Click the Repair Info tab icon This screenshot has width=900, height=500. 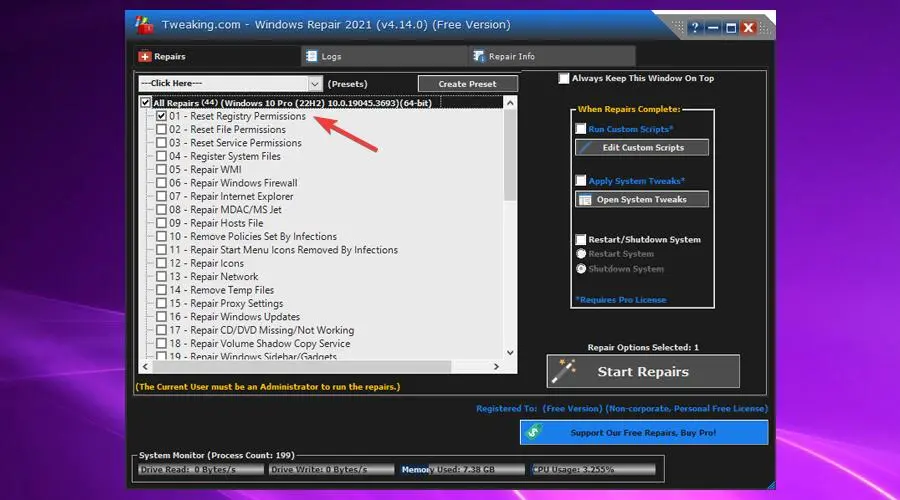point(479,56)
